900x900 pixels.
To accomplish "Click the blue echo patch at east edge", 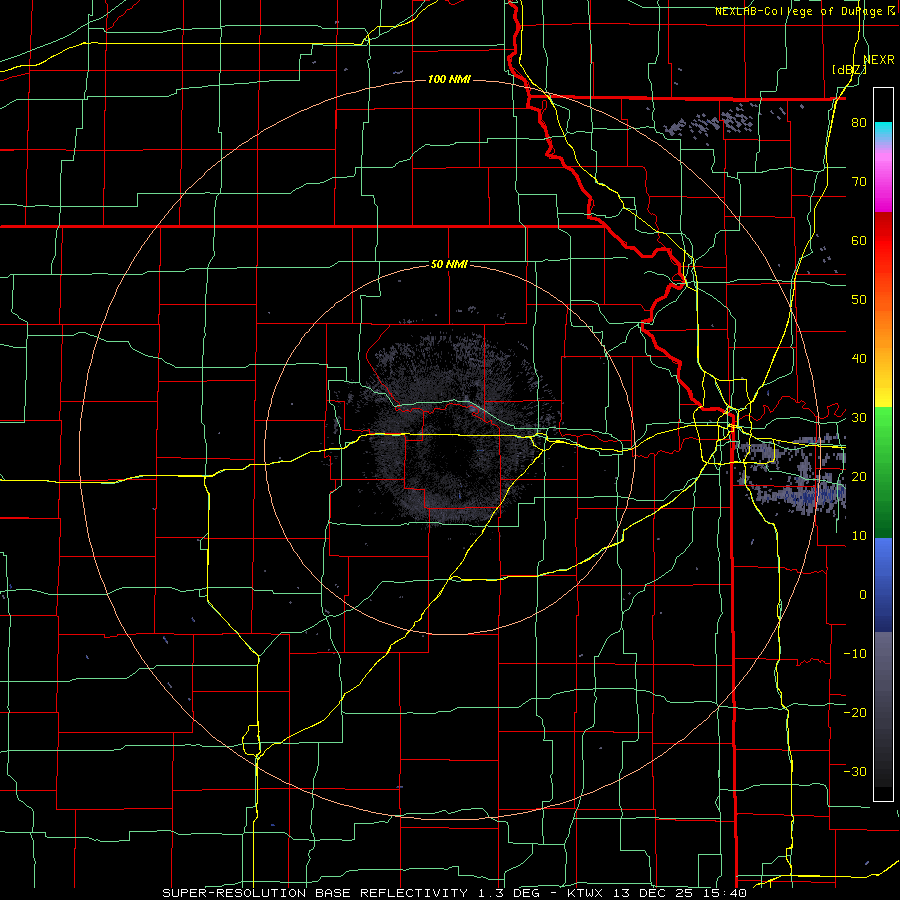I will [795, 474].
